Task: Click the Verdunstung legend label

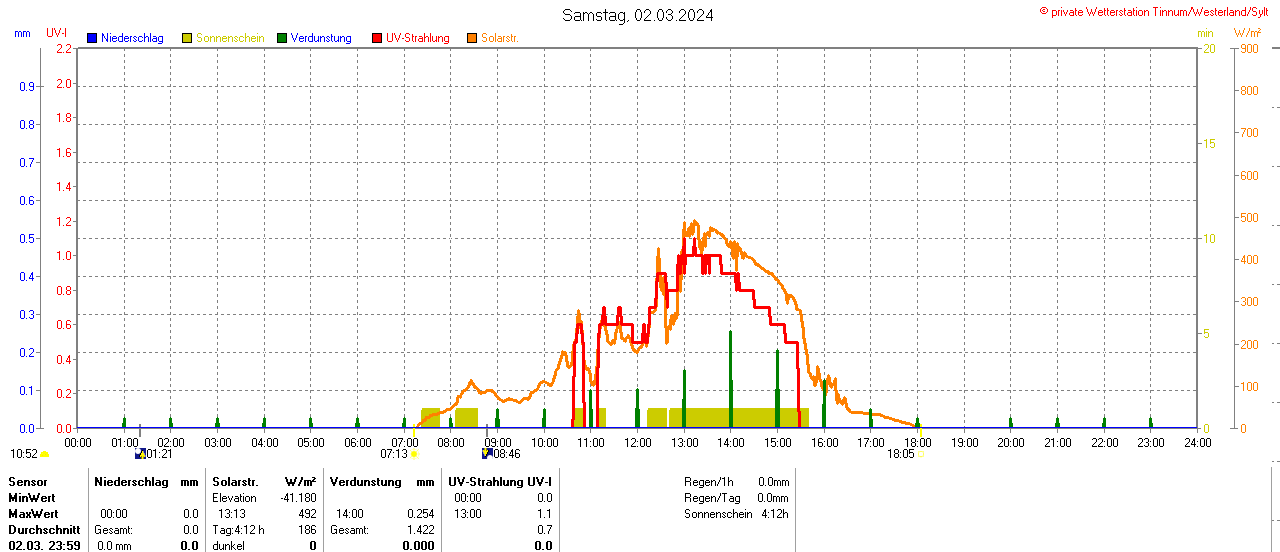Action: point(321,38)
